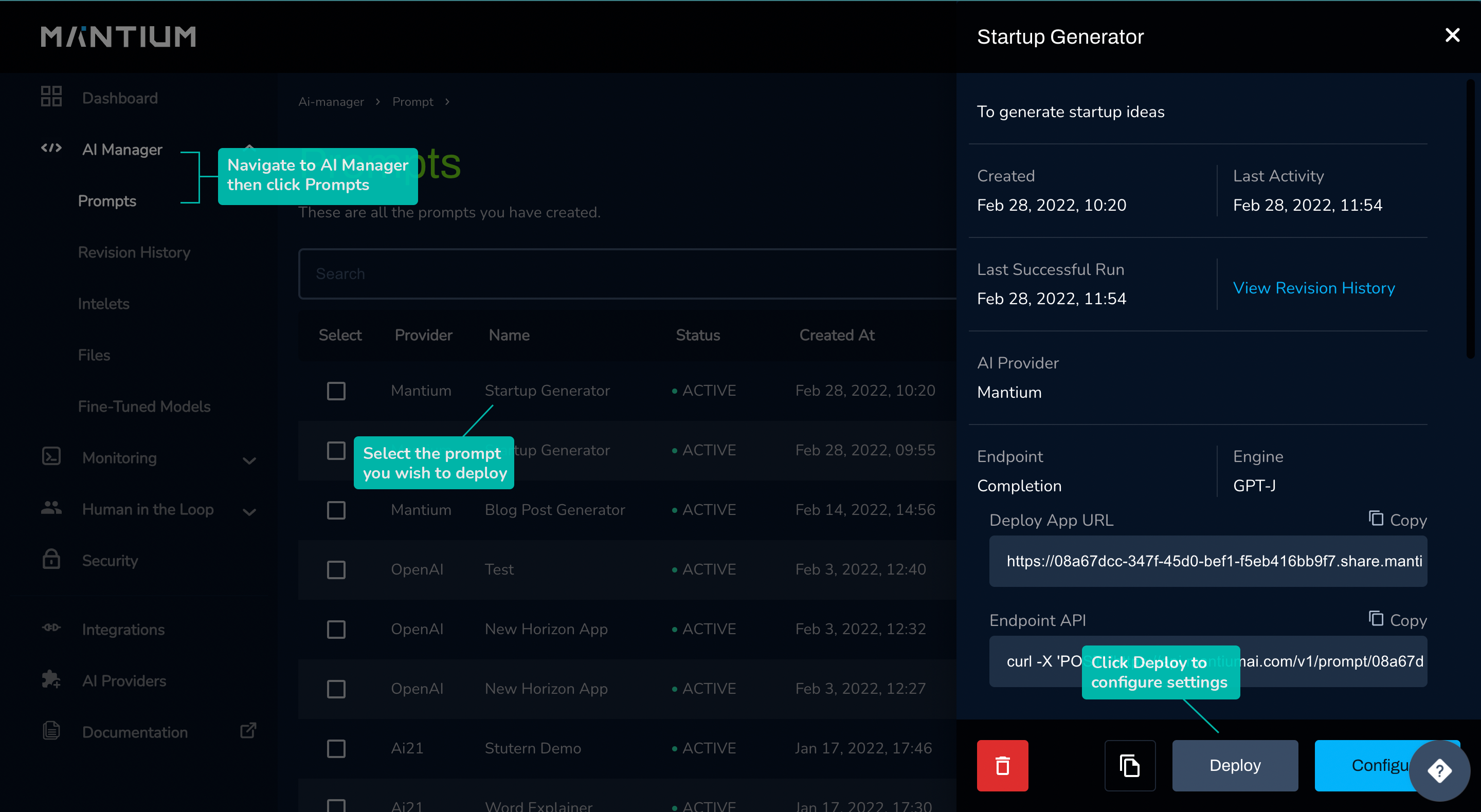Screen dimensions: 1481x812
Task: Go to Fine-Tuned Models menu item
Action: (x=144, y=405)
